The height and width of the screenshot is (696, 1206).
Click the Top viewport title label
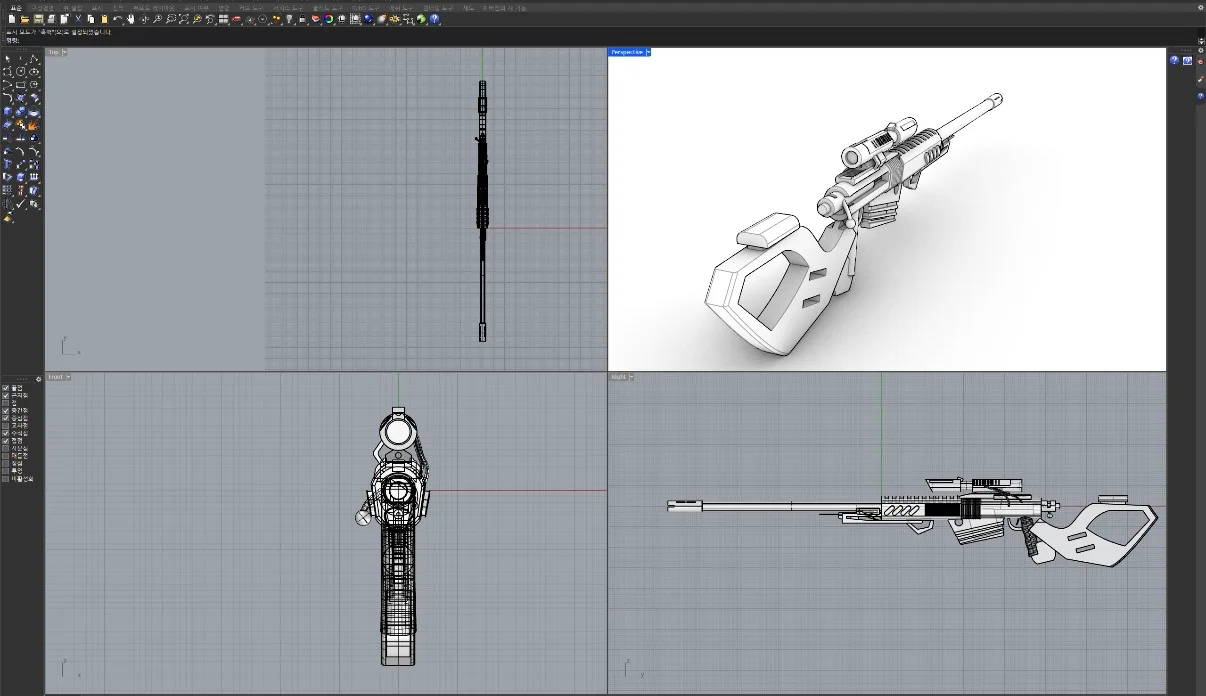tap(54, 52)
